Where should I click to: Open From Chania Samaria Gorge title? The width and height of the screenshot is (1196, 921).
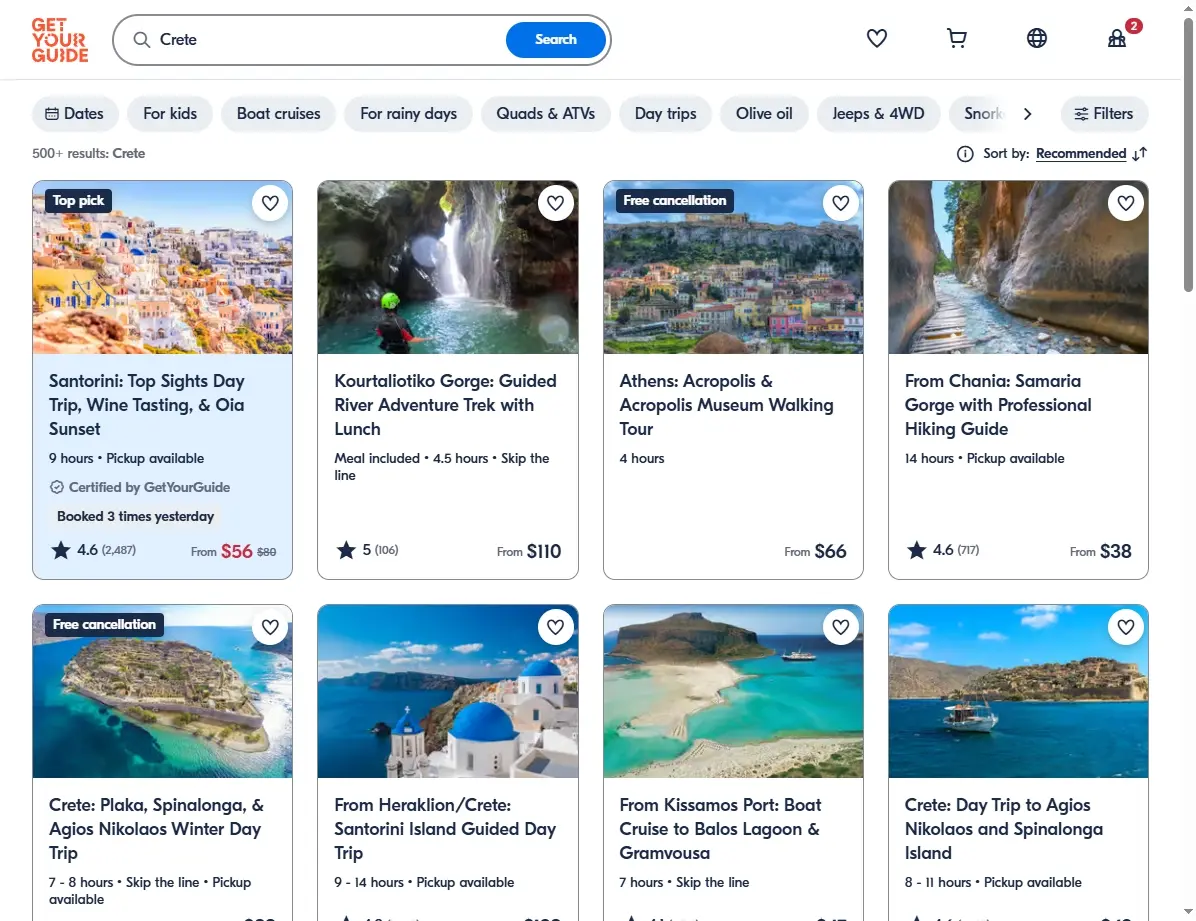[x=998, y=405]
